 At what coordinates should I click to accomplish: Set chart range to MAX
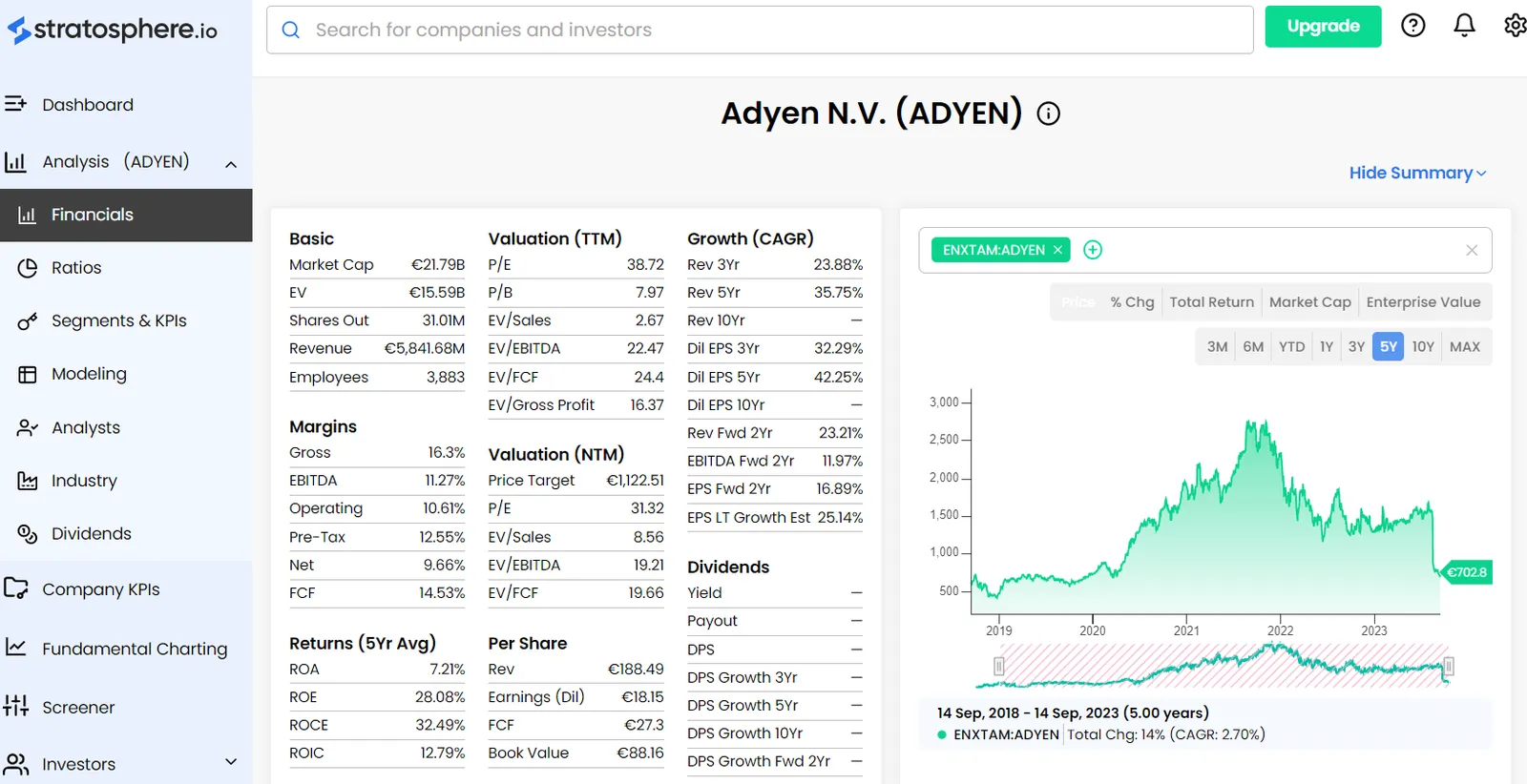click(x=1464, y=347)
